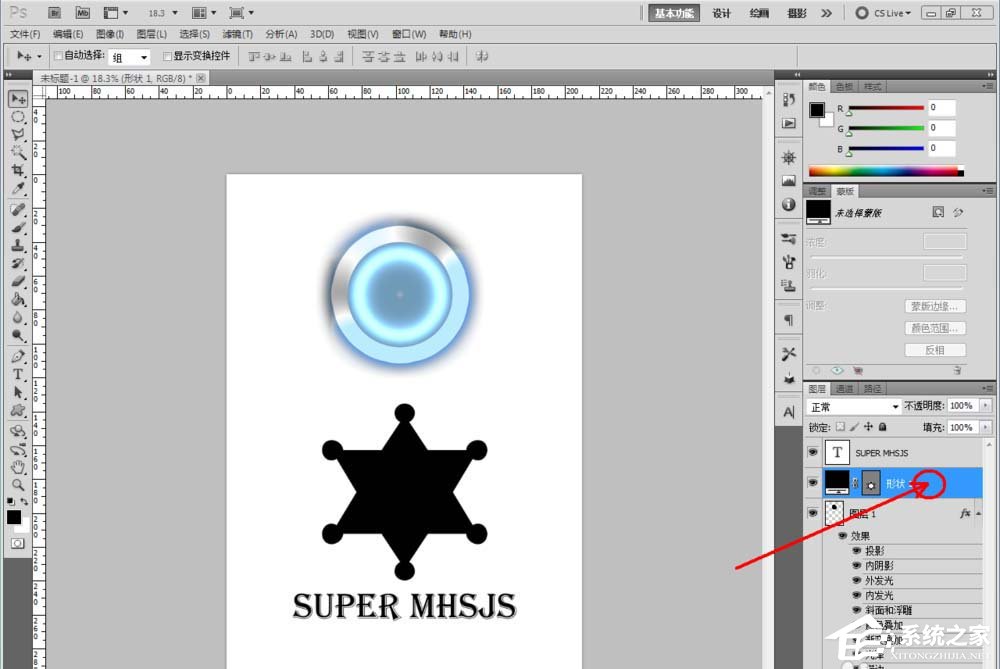The height and width of the screenshot is (669, 1000).
Task: Select the Magic Wand tool
Action: coord(18,152)
